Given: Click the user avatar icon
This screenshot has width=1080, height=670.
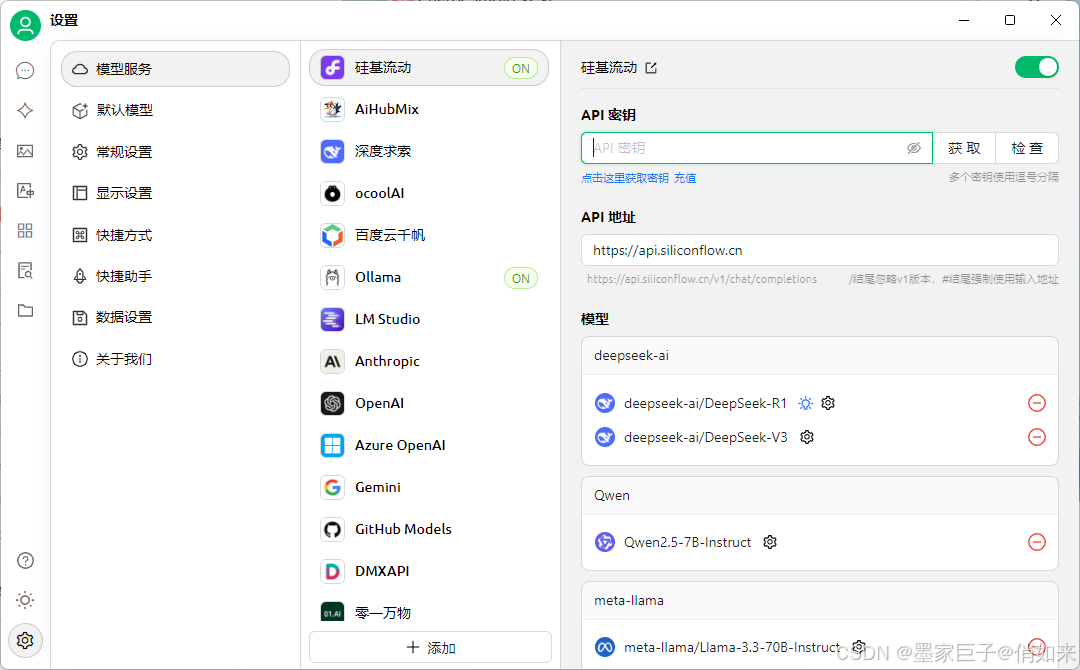Looking at the screenshot, I should (25, 25).
